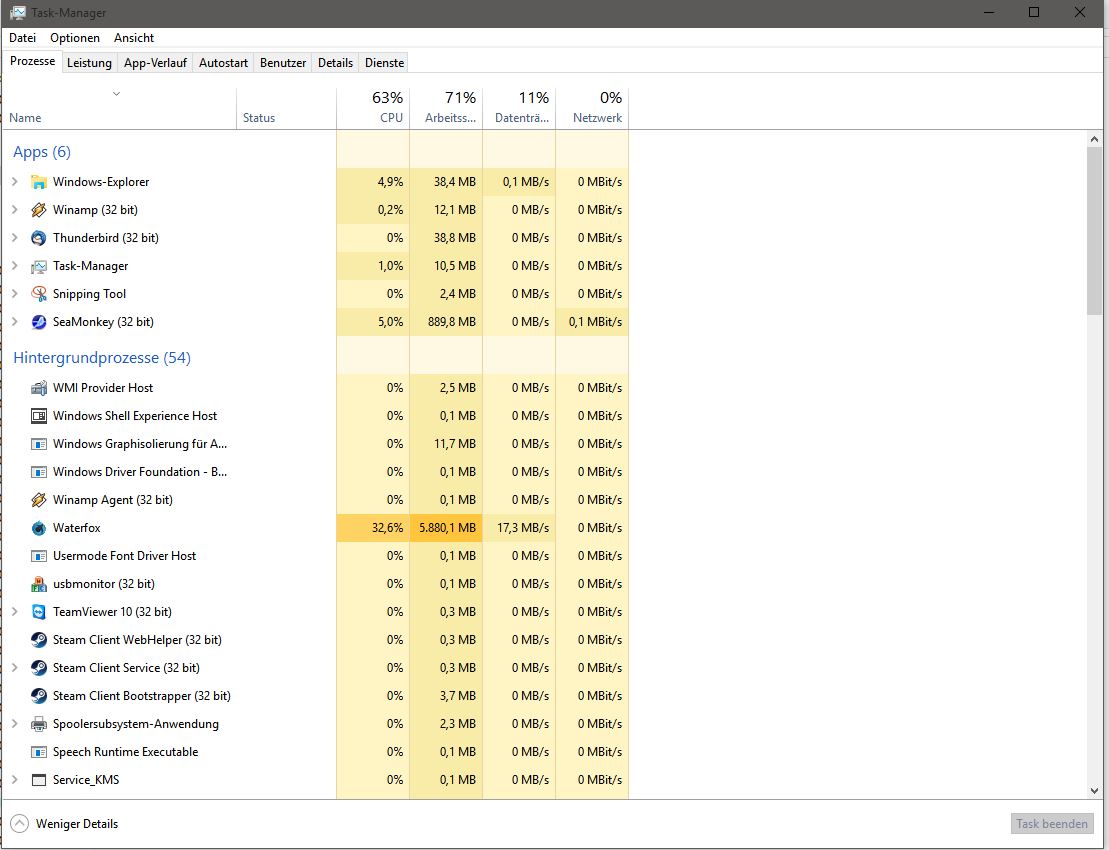Expand the Winamp (32 bit) entry

point(14,210)
